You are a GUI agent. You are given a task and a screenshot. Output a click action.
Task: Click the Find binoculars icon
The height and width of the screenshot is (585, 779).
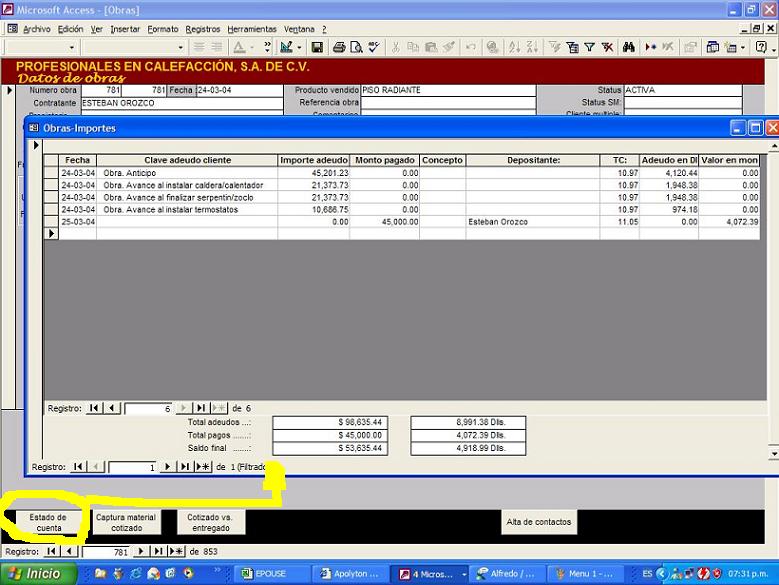coord(629,47)
